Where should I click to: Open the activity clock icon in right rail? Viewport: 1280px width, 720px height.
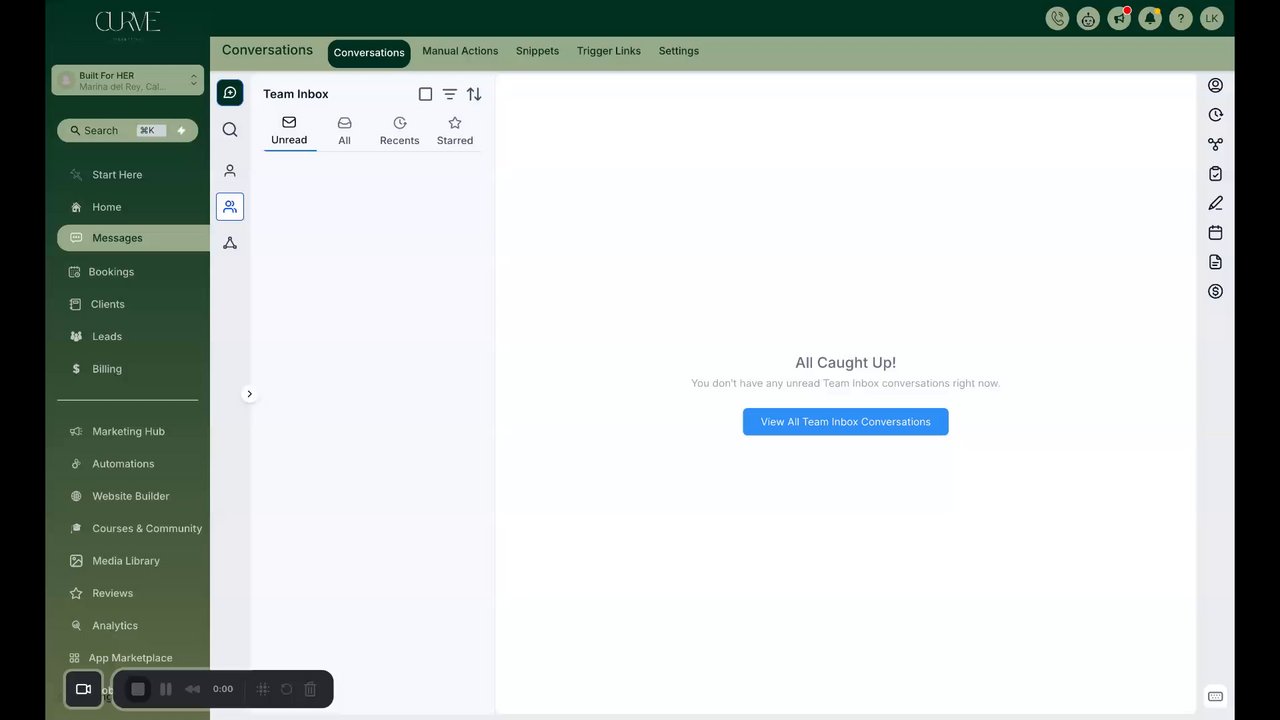tap(1215, 115)
